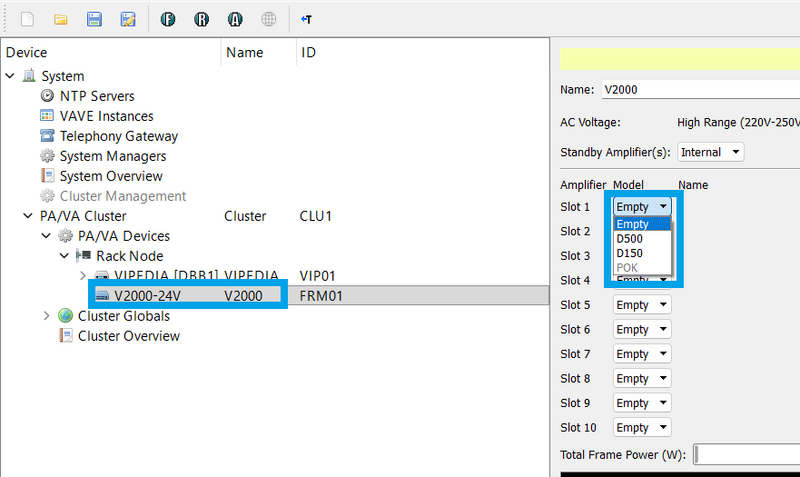This screenshot has width=800, height=477.
Task: Open the Standby Amplifier(s) dropdown
Action: pos(710,152)
